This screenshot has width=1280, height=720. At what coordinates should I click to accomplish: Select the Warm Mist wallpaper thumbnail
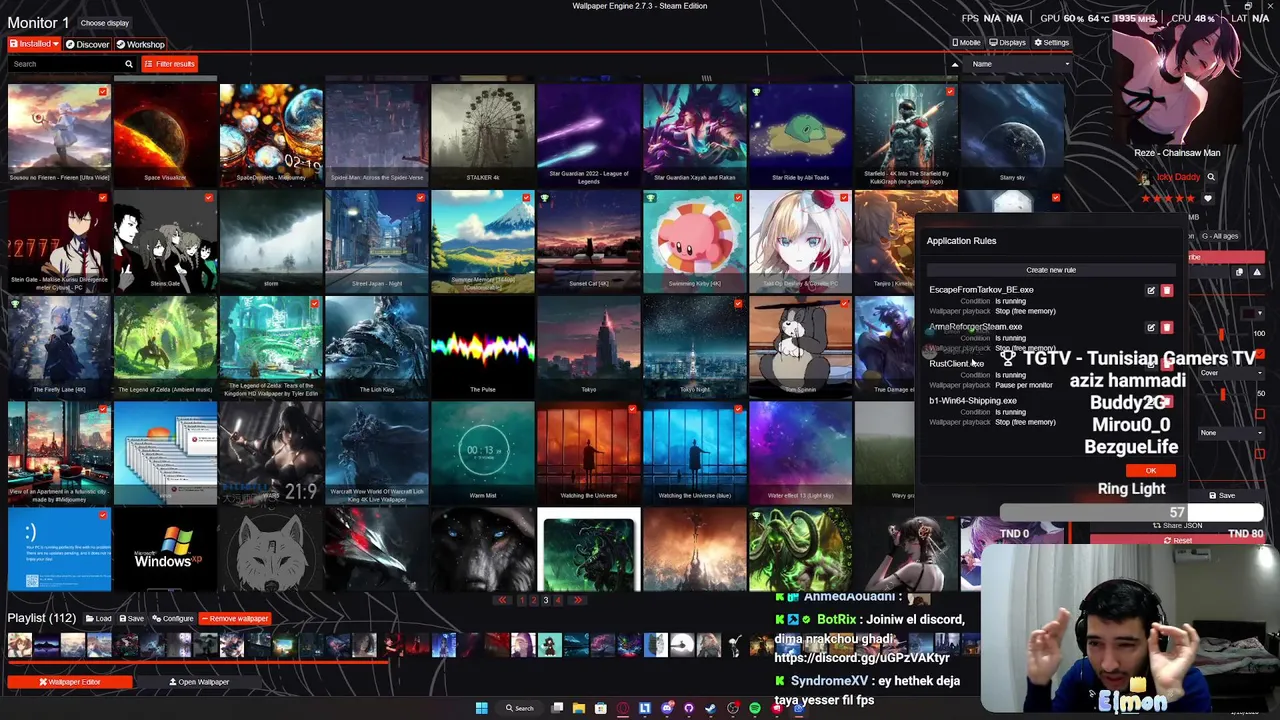(483, 453)
